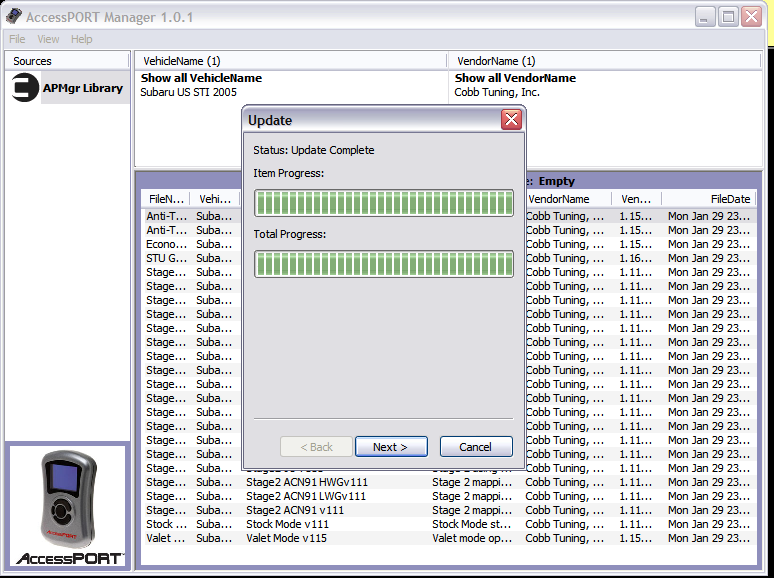Viewport: 774px width, 578px height.
Task: Close the AccessPORT Manager window
Action: 752,17
